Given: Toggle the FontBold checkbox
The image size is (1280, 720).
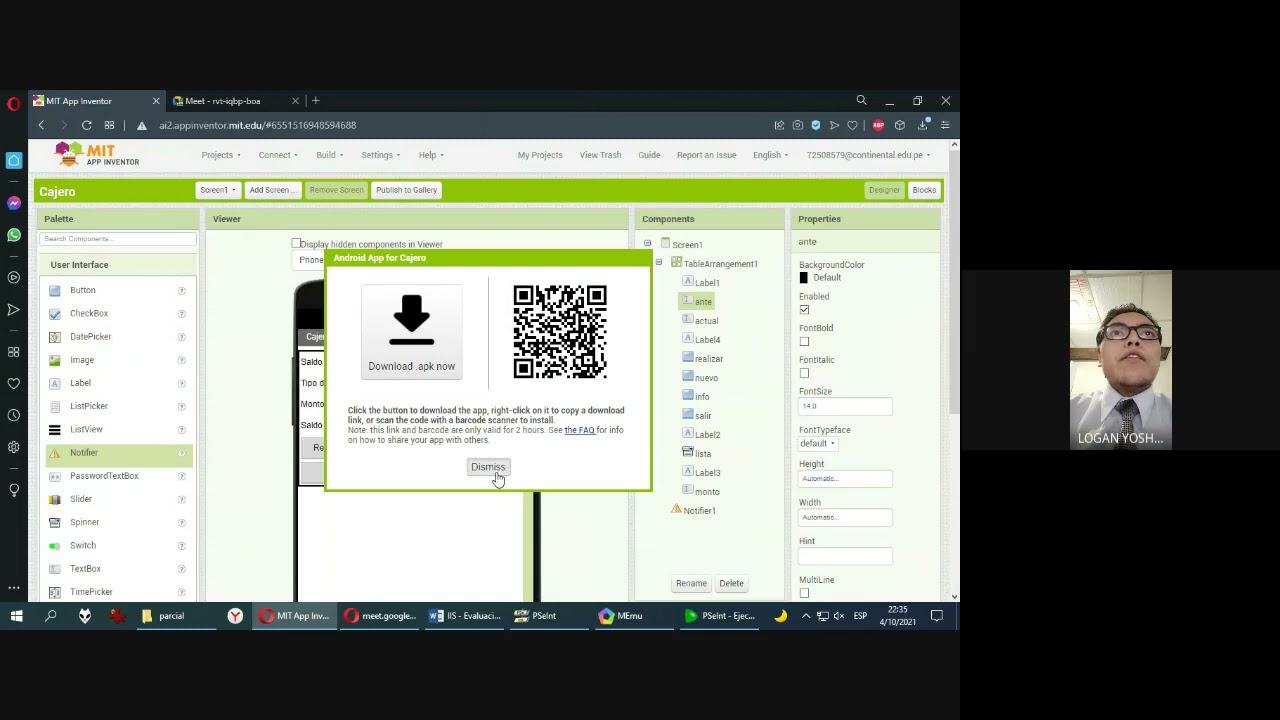Looking at the screenshot, I should pos(804,342).
